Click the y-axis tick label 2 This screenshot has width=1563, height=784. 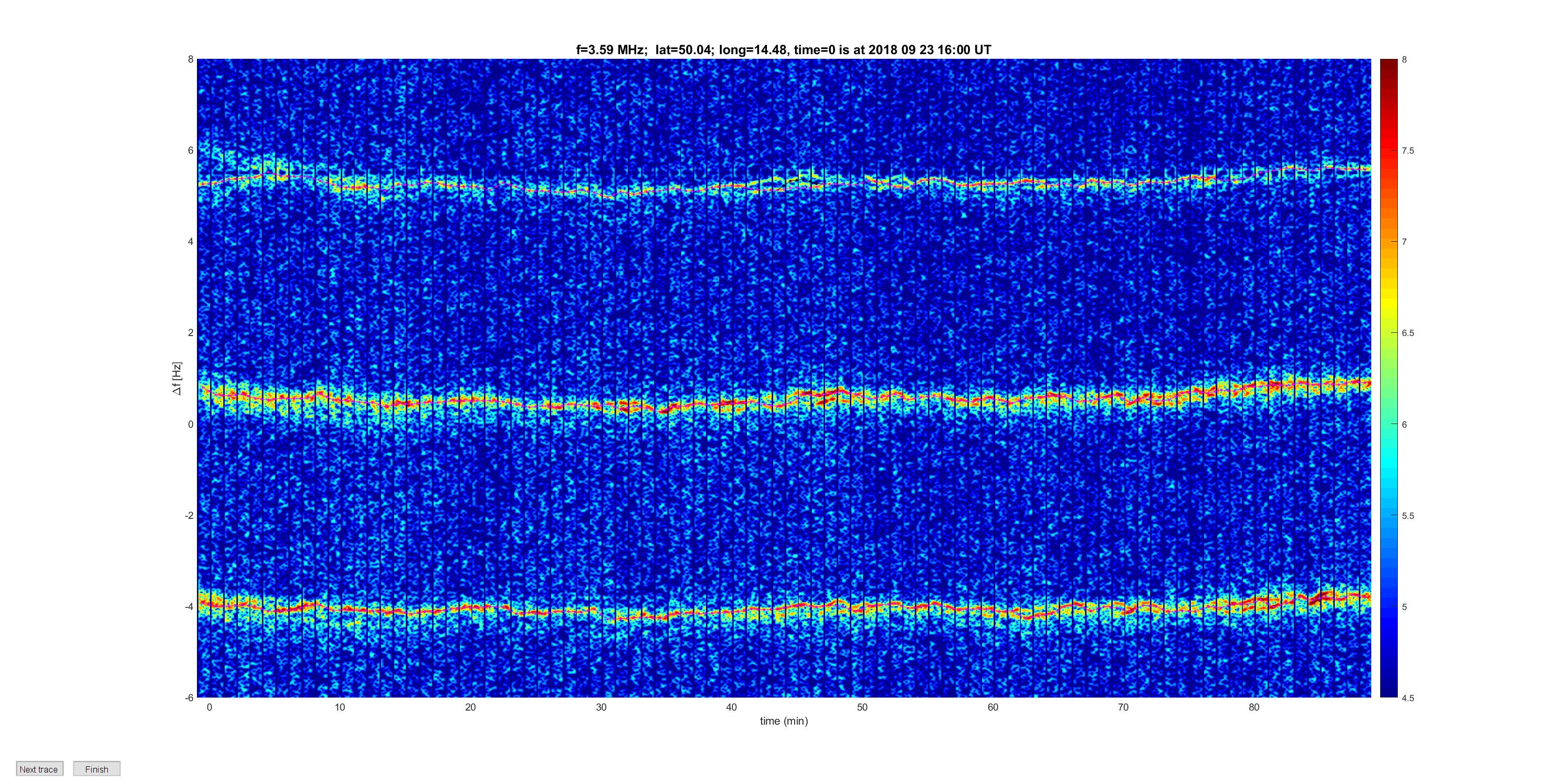(191, 332)
